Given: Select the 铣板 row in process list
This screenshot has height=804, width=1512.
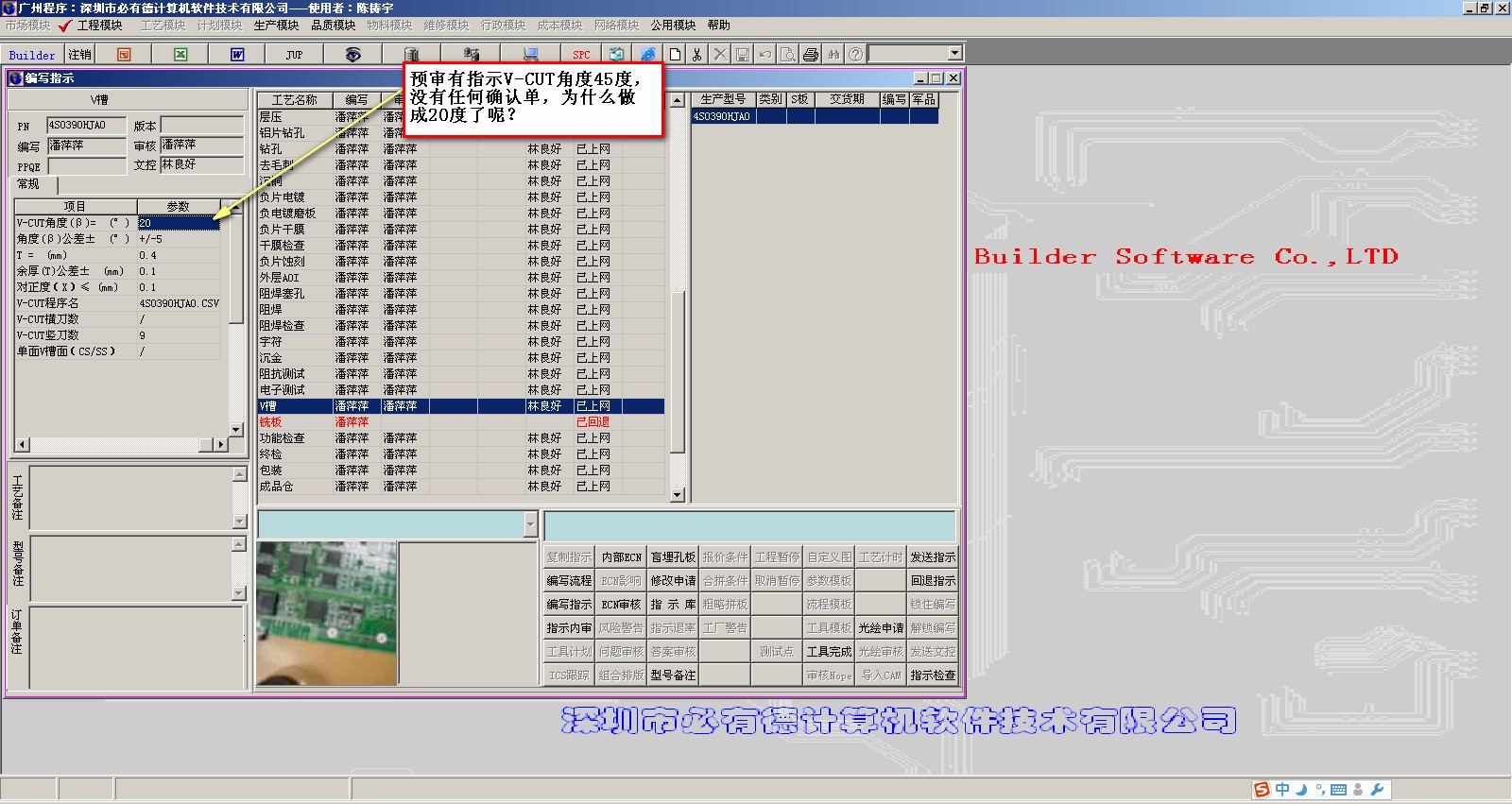Looking at the screenshot, I should pyautogui.click(x=461, y=422).
